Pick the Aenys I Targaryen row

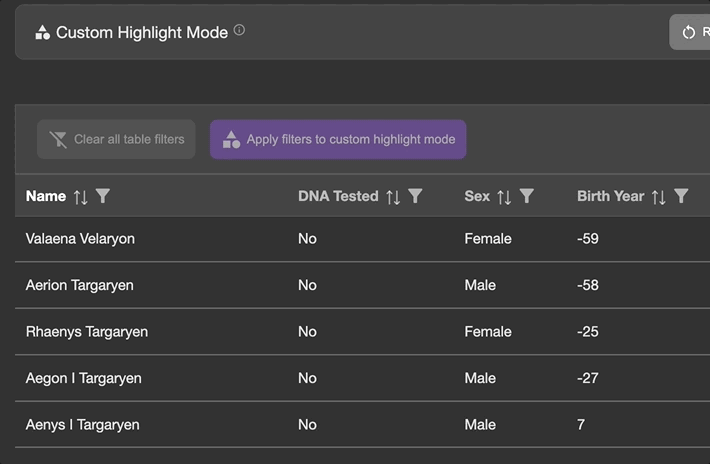pos(82,425)
